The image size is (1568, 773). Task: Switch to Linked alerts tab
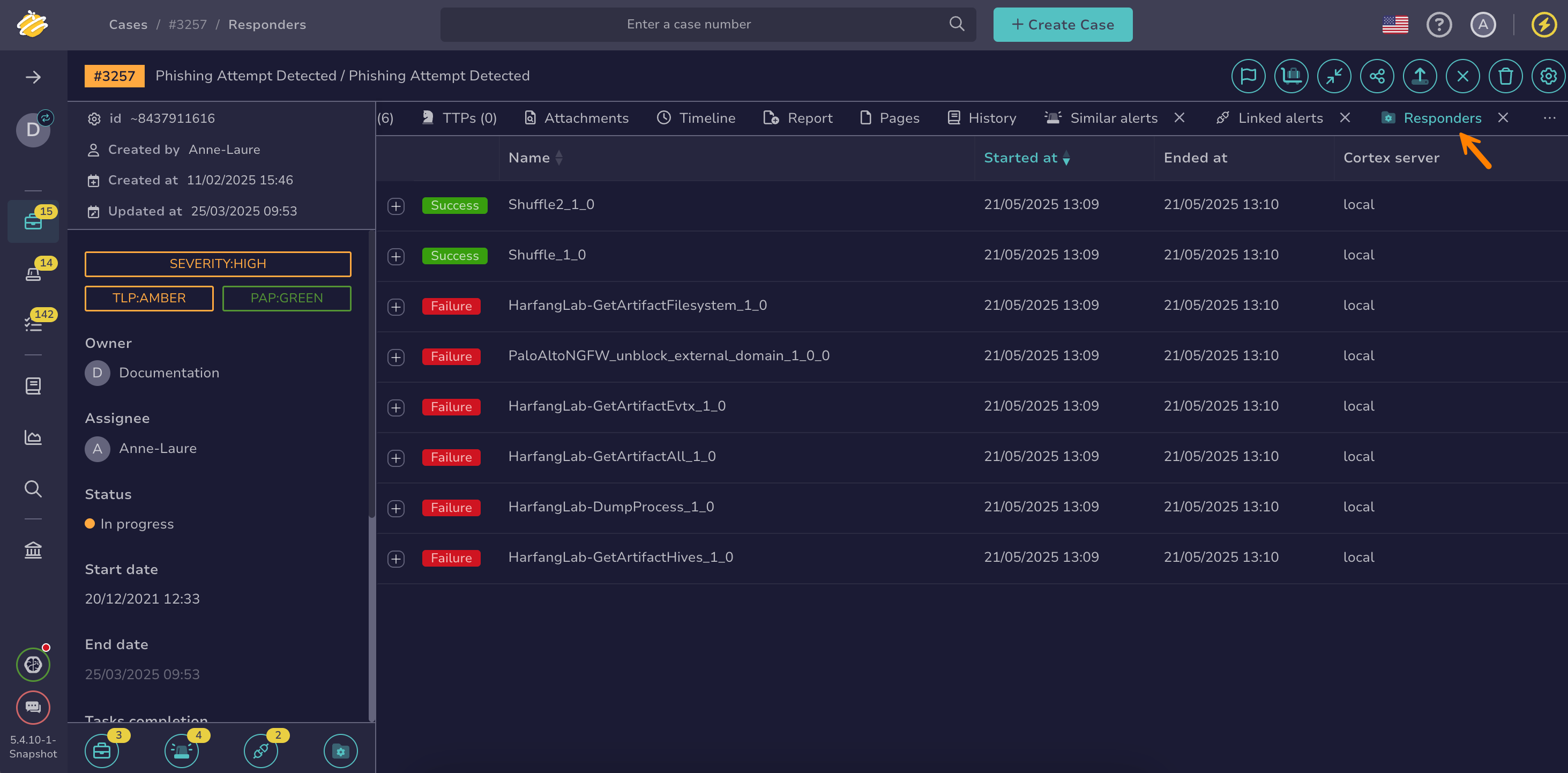tap(1269, 118)
